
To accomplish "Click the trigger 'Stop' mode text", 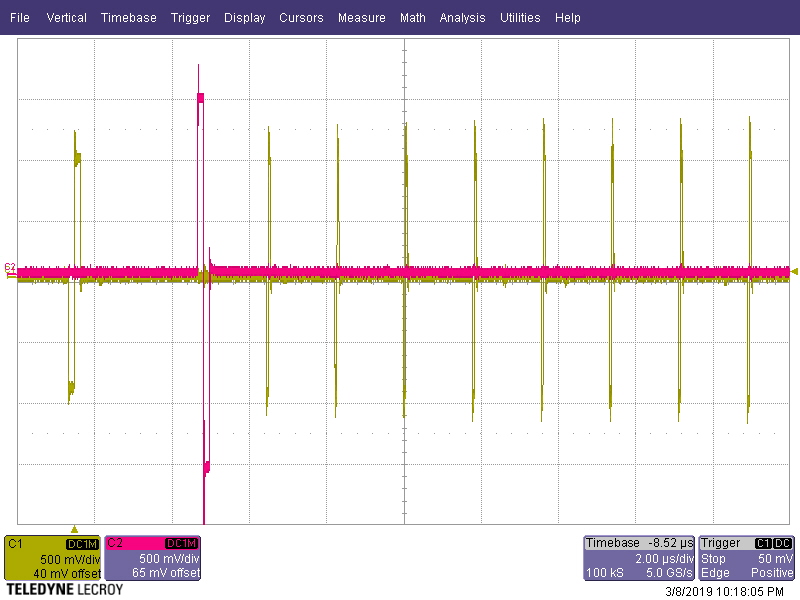I will pyautogui.click(x=713, y=559).
